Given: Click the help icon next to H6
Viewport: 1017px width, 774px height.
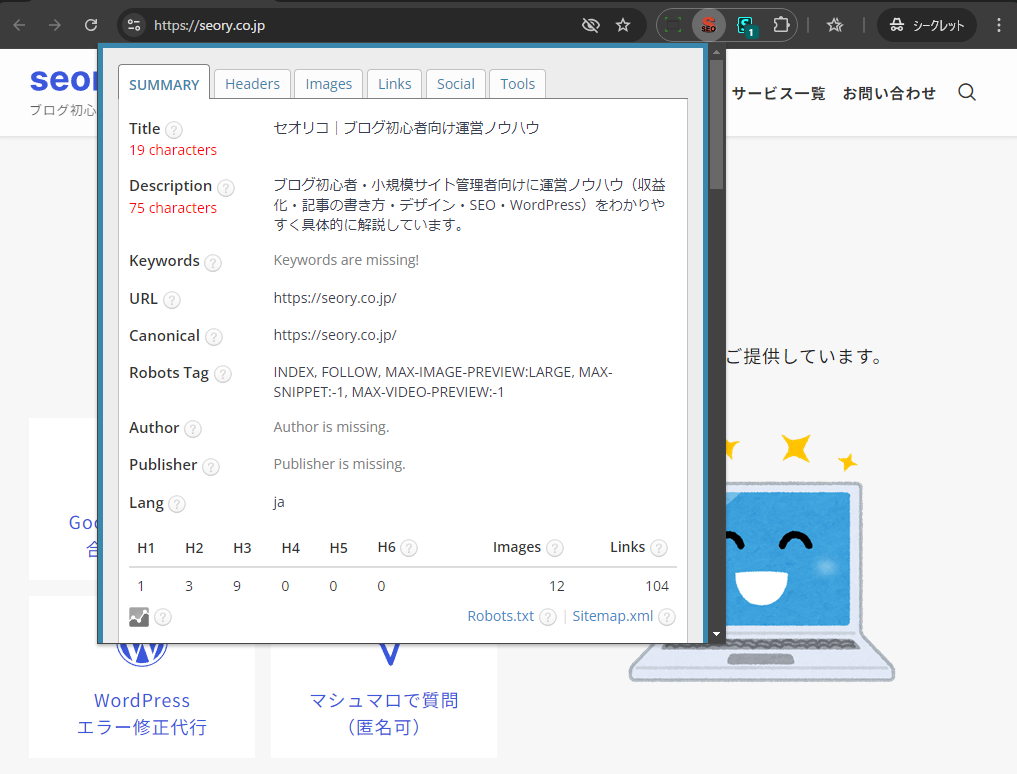Looking at the screenshot, I should [x=409, y=549].
